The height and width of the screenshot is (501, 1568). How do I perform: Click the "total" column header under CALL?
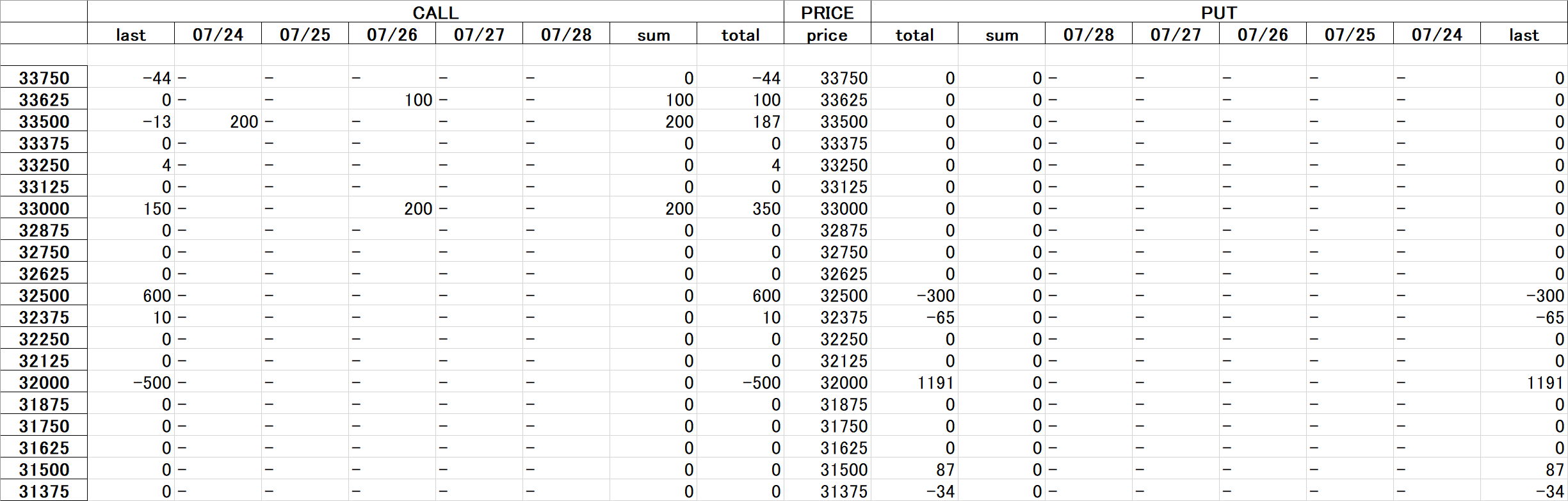740,35
